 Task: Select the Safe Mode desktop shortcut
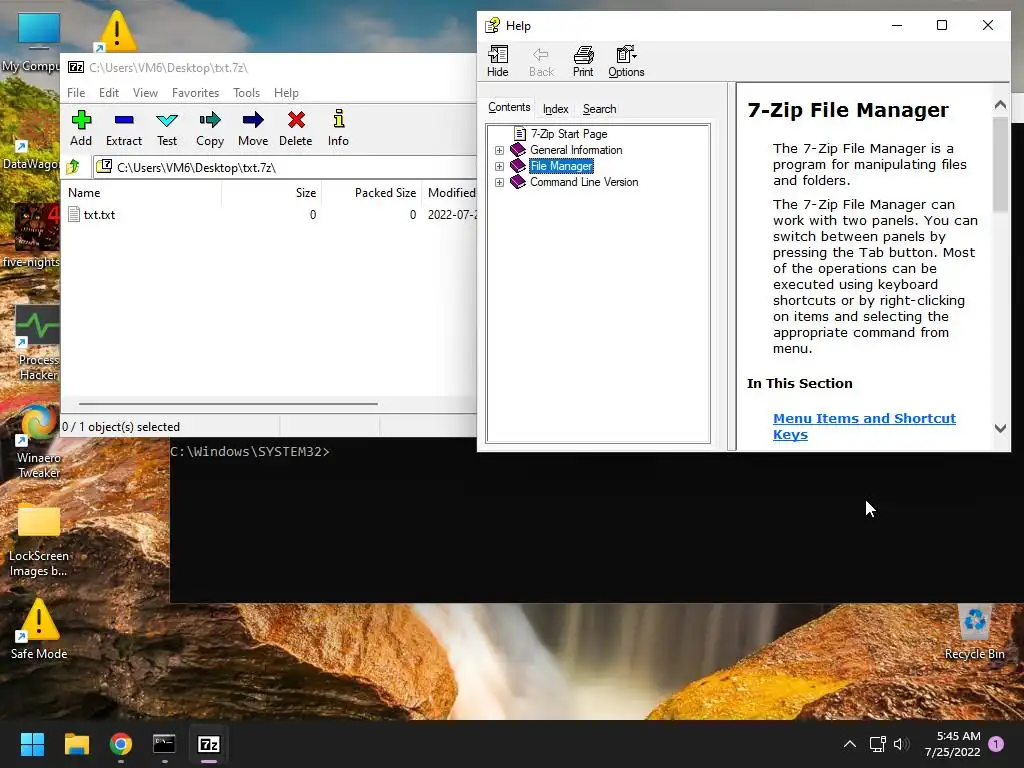pos(39,628)
